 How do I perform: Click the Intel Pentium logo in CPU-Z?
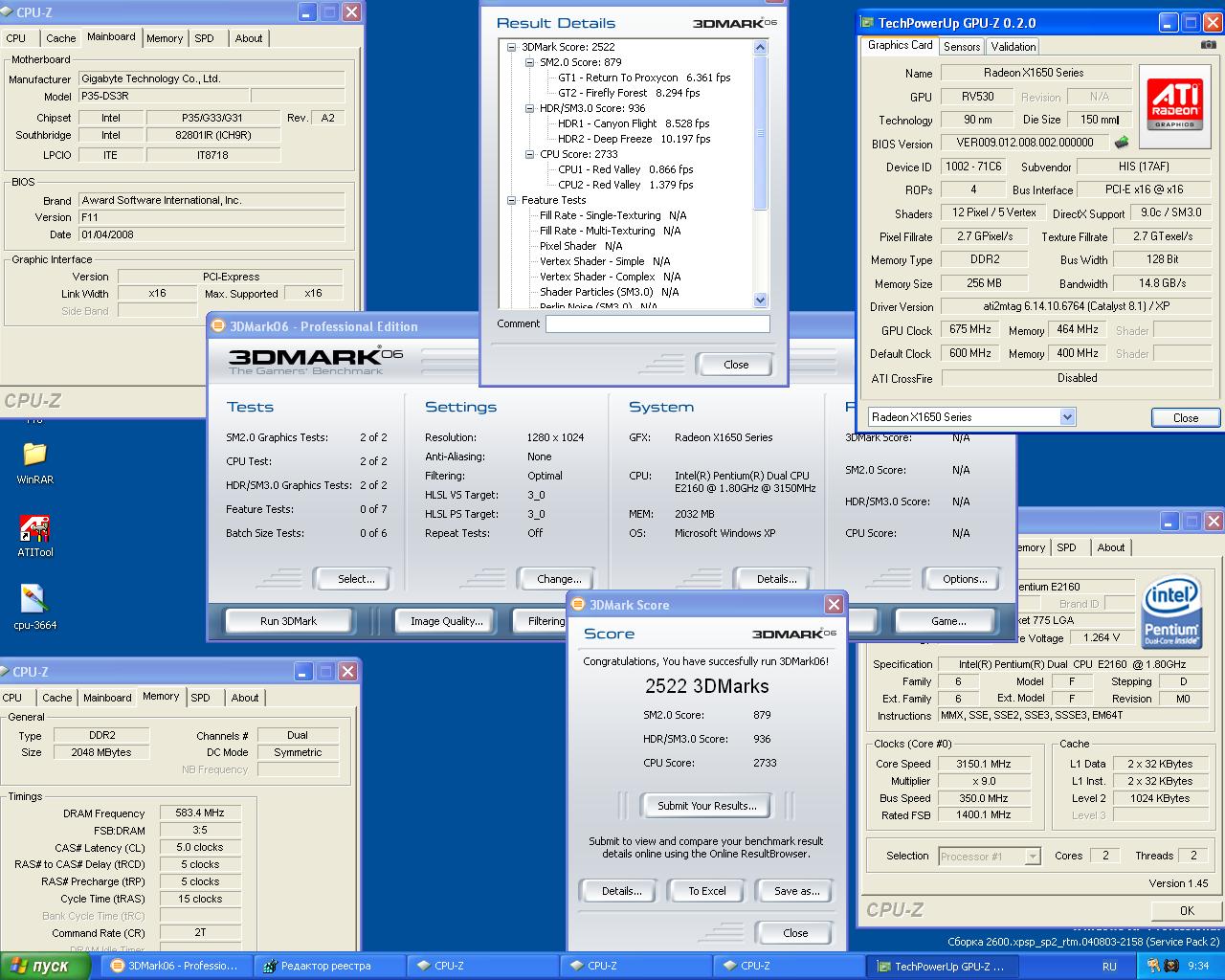pos(1171,611)
